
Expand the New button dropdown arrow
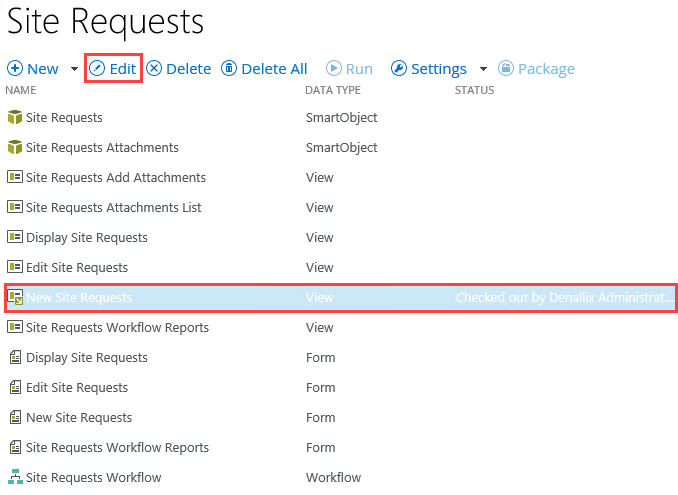[74, 69]
